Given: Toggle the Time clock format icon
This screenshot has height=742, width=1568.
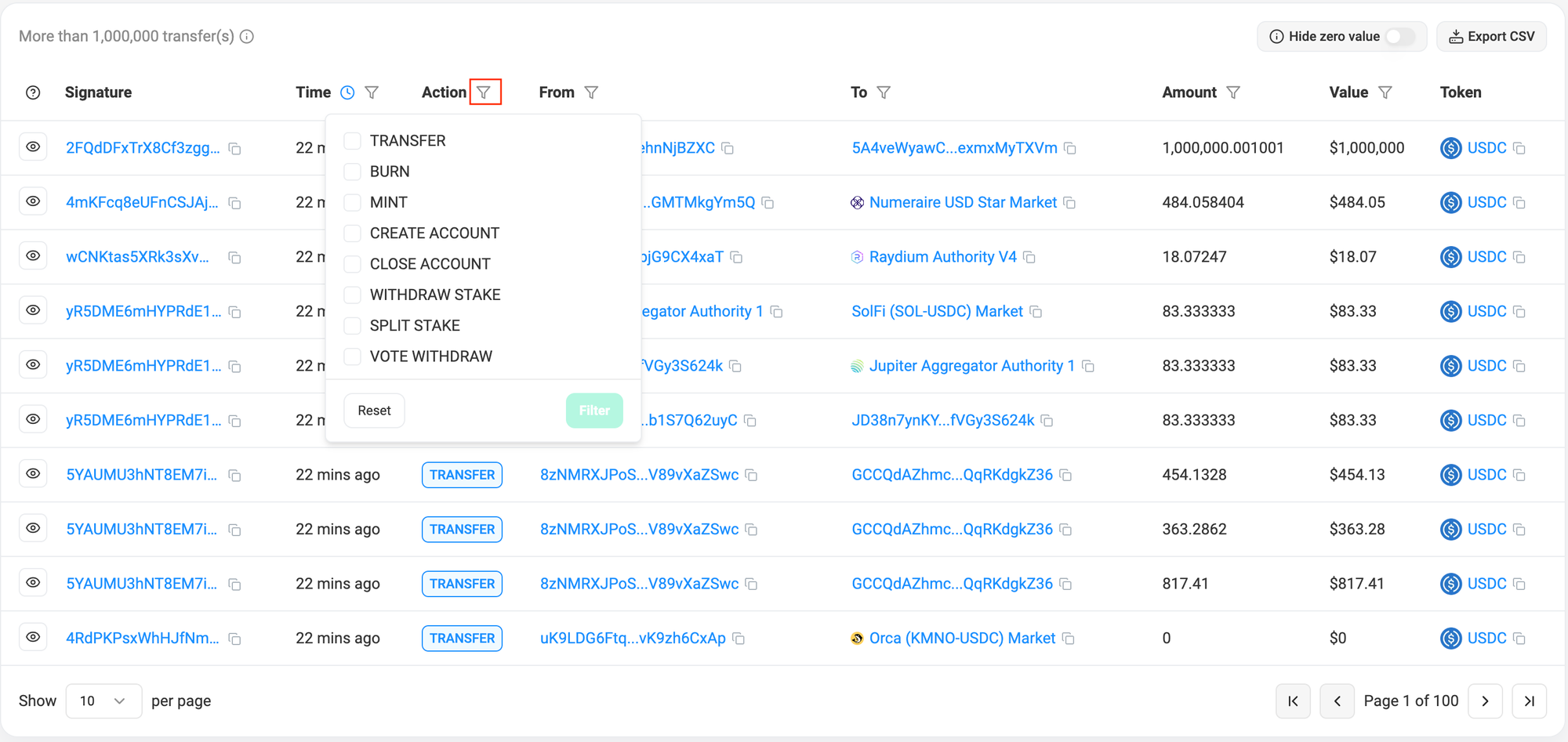Looking at the screenshot, I should click(347, 92).
